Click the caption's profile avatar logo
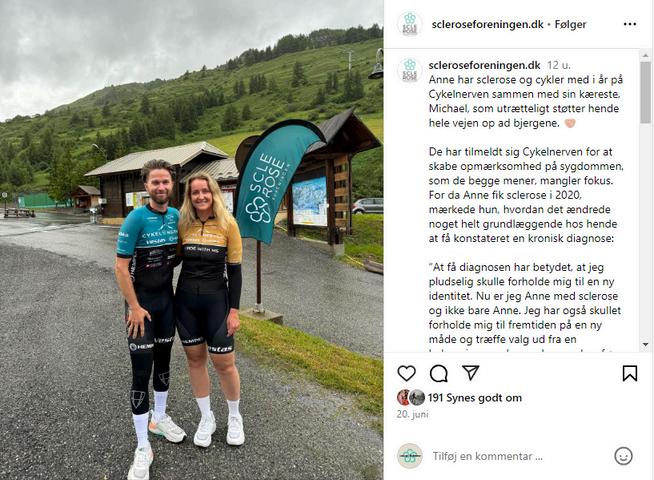 coord(410,70)
